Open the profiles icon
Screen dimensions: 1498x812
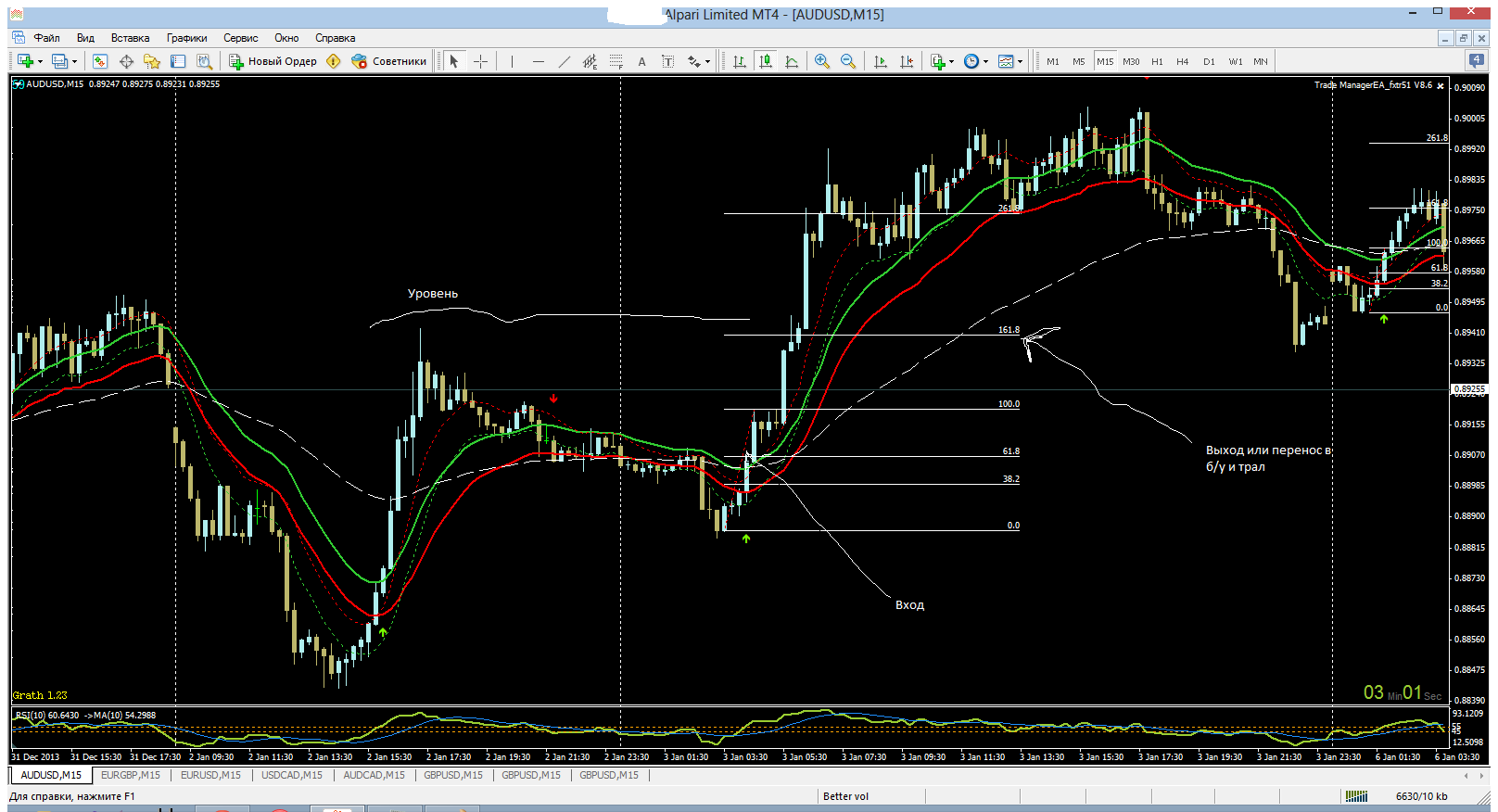pyautogui.click(x=59, y=61)
